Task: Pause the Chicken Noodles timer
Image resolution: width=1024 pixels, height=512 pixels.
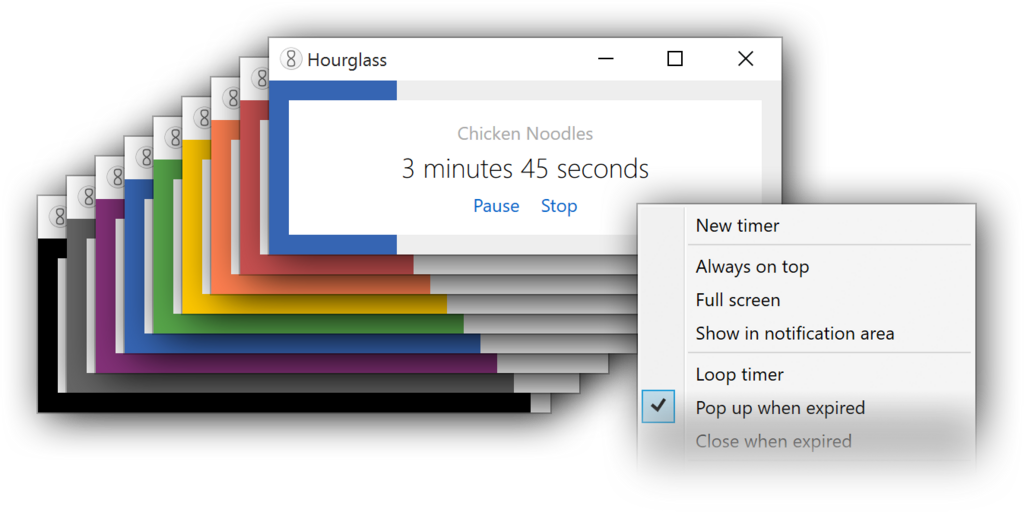Action: pyautogui.click(x=496, y=206)
